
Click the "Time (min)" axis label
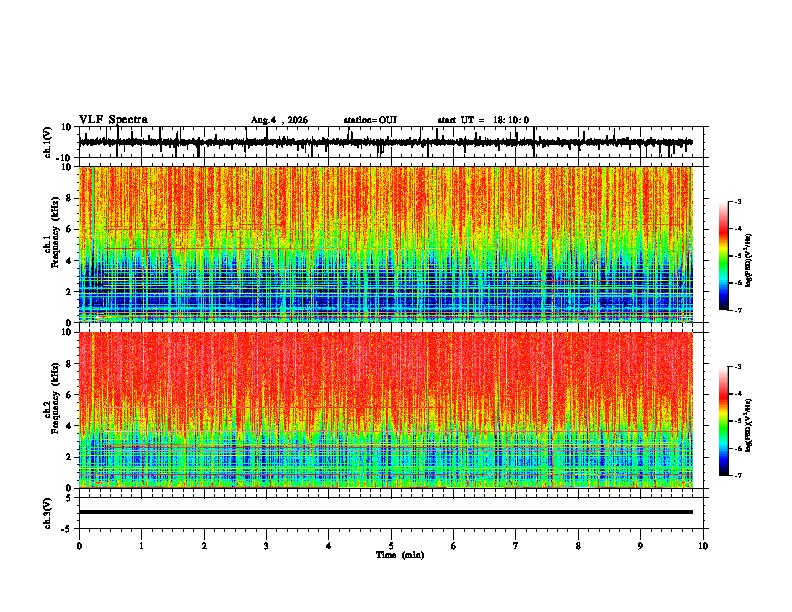(x=400, y=555)
